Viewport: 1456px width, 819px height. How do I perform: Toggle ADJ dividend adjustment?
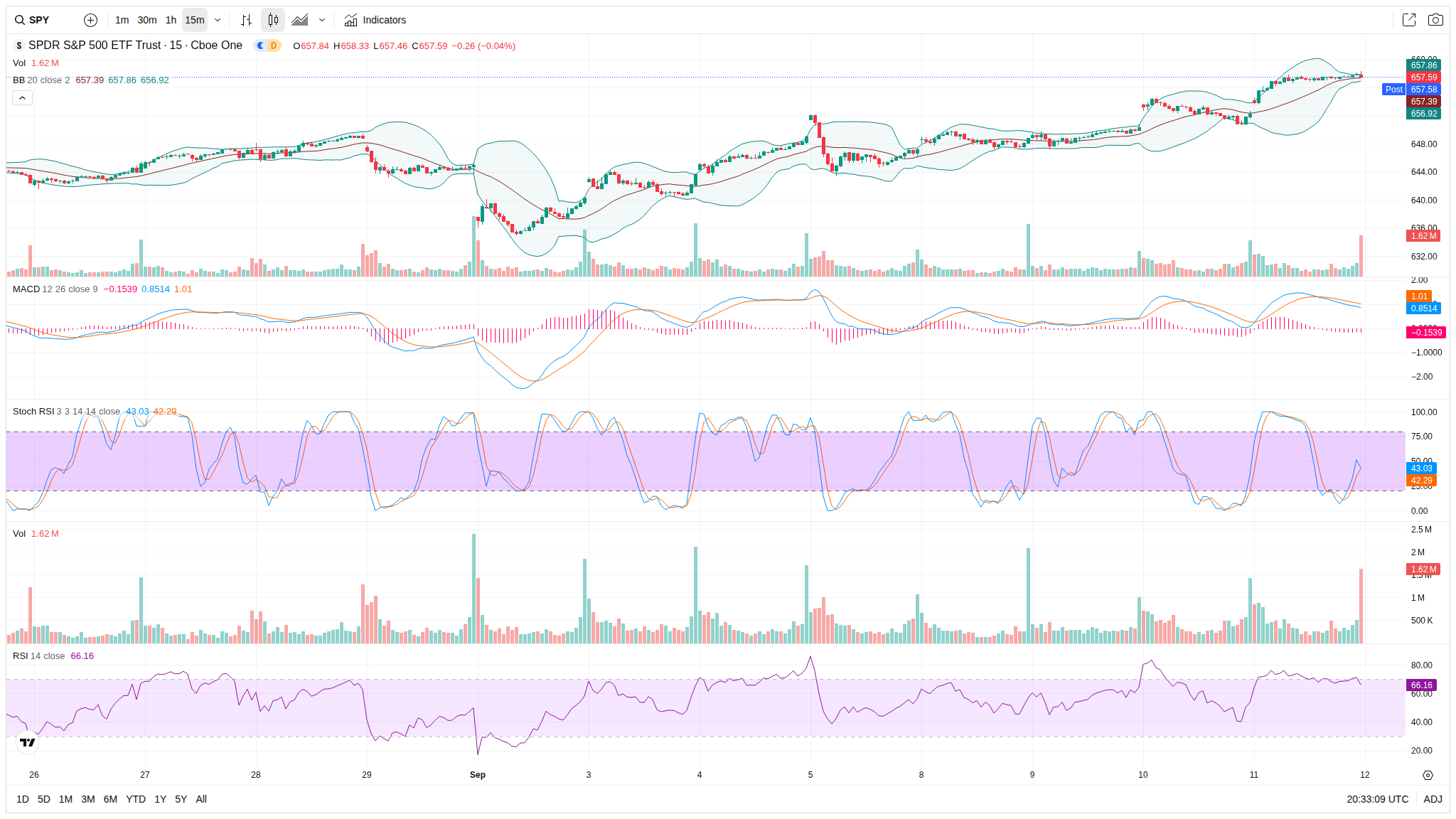click(x=1433, y=799)
